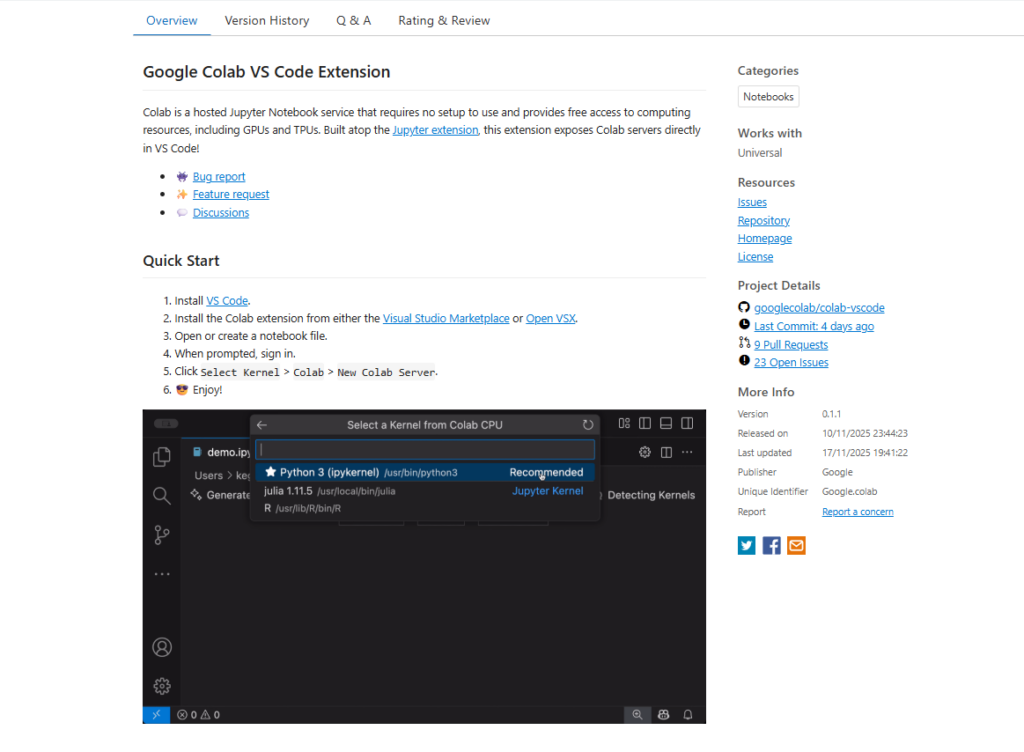The width and height of the screenshot is (1024, 752).
Task: Show more sidebar items via ellipsis
Action: 162,574
